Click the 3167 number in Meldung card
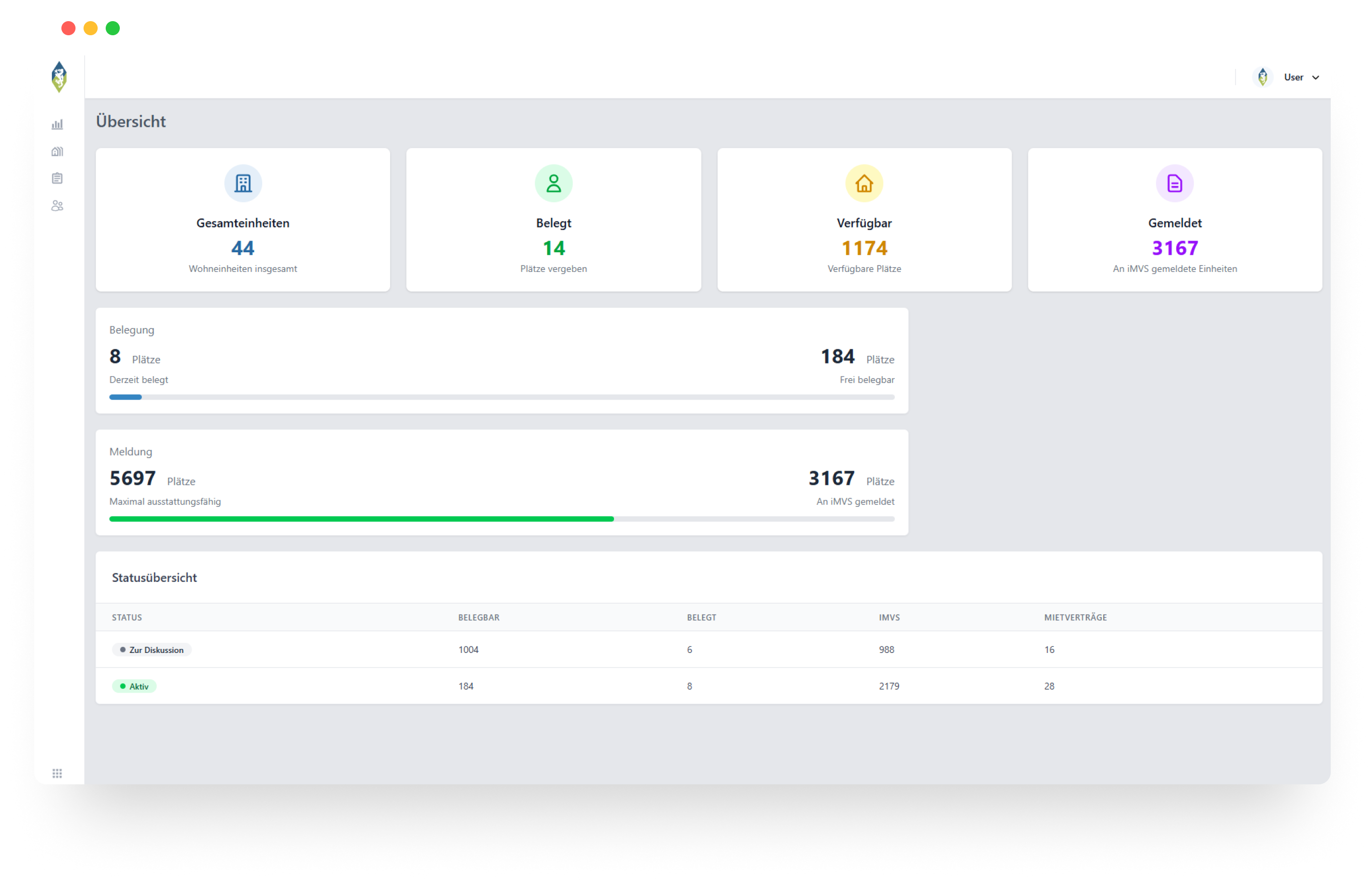1372x882 pixels. [831, 478]
